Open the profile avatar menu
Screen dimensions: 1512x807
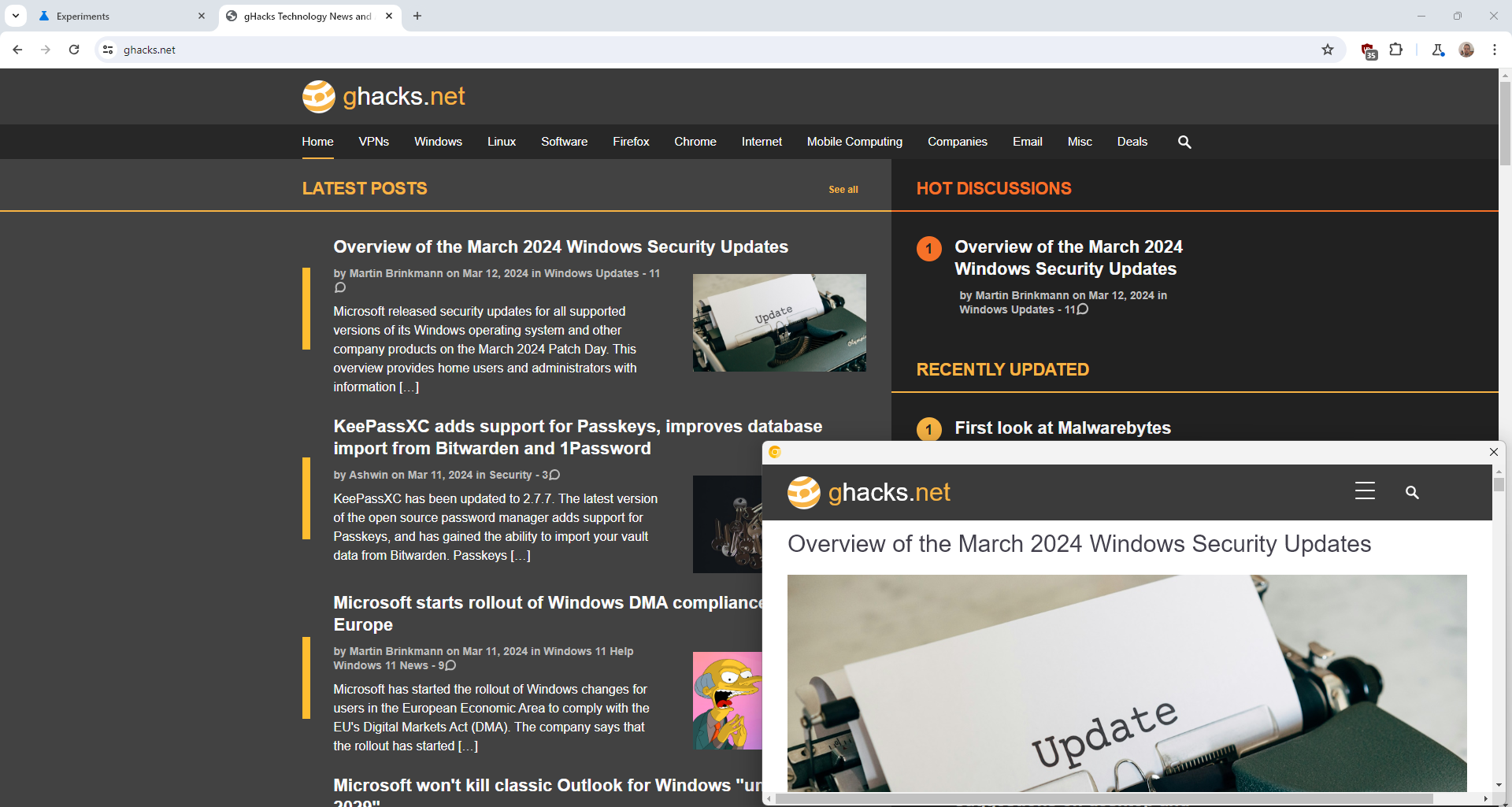coord(1466,50)
